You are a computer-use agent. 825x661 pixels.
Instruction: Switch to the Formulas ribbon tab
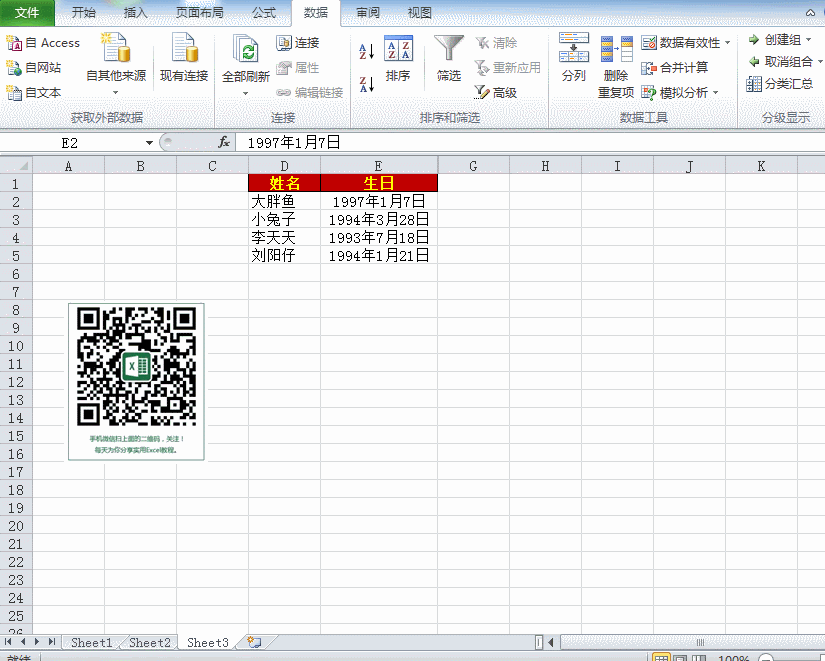point(264,13)
